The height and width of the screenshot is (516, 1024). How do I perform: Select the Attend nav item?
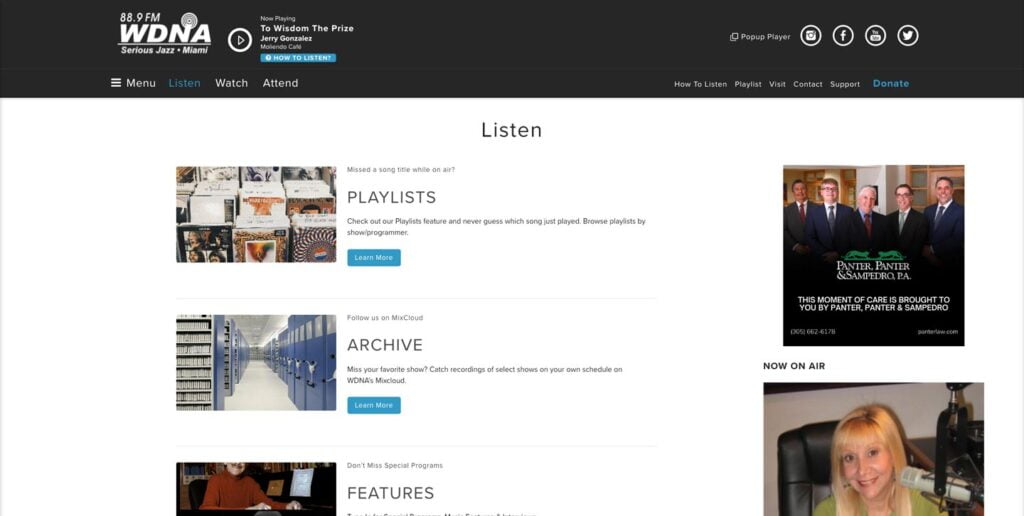pos(280,83)
